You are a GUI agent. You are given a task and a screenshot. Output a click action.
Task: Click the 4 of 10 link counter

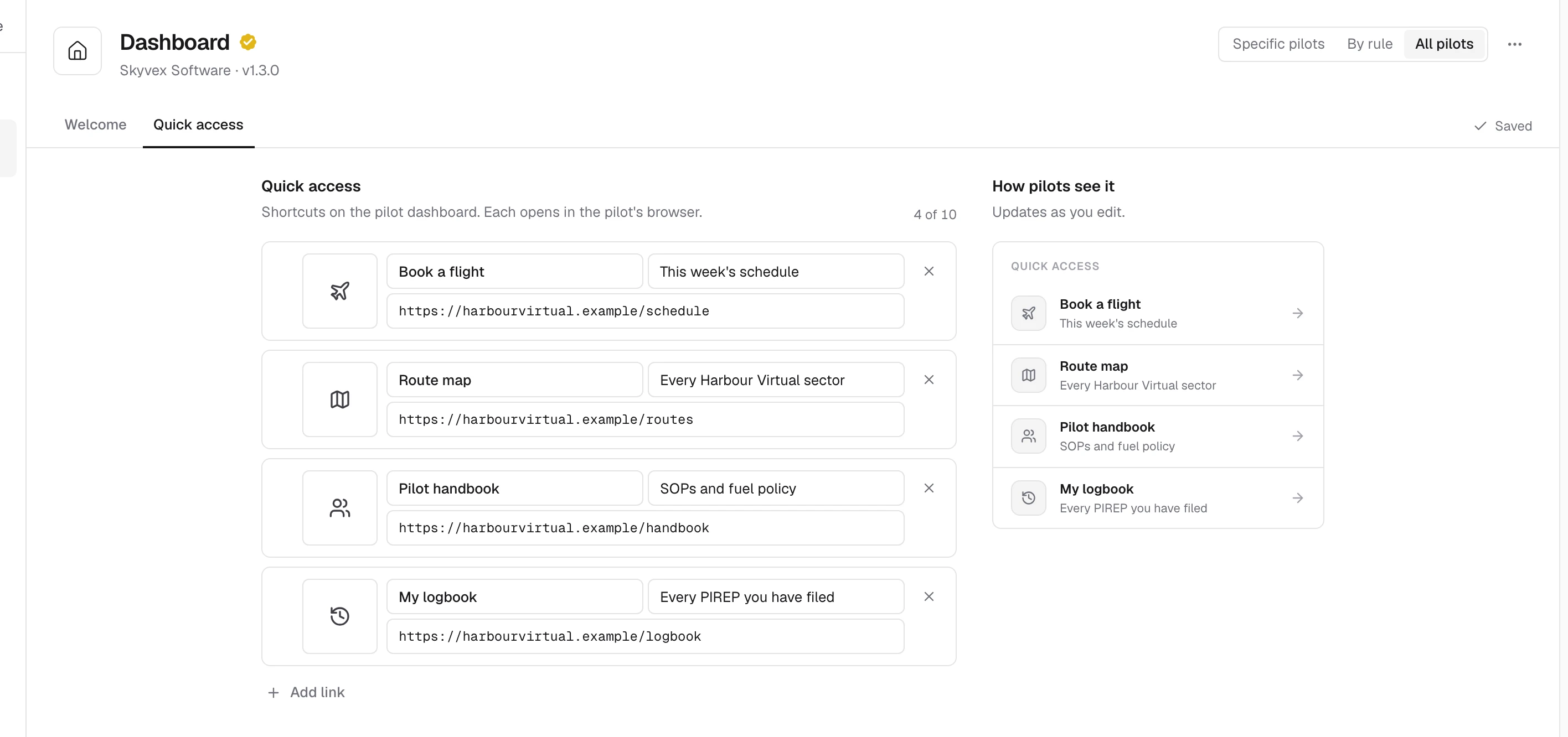point(935,214)
